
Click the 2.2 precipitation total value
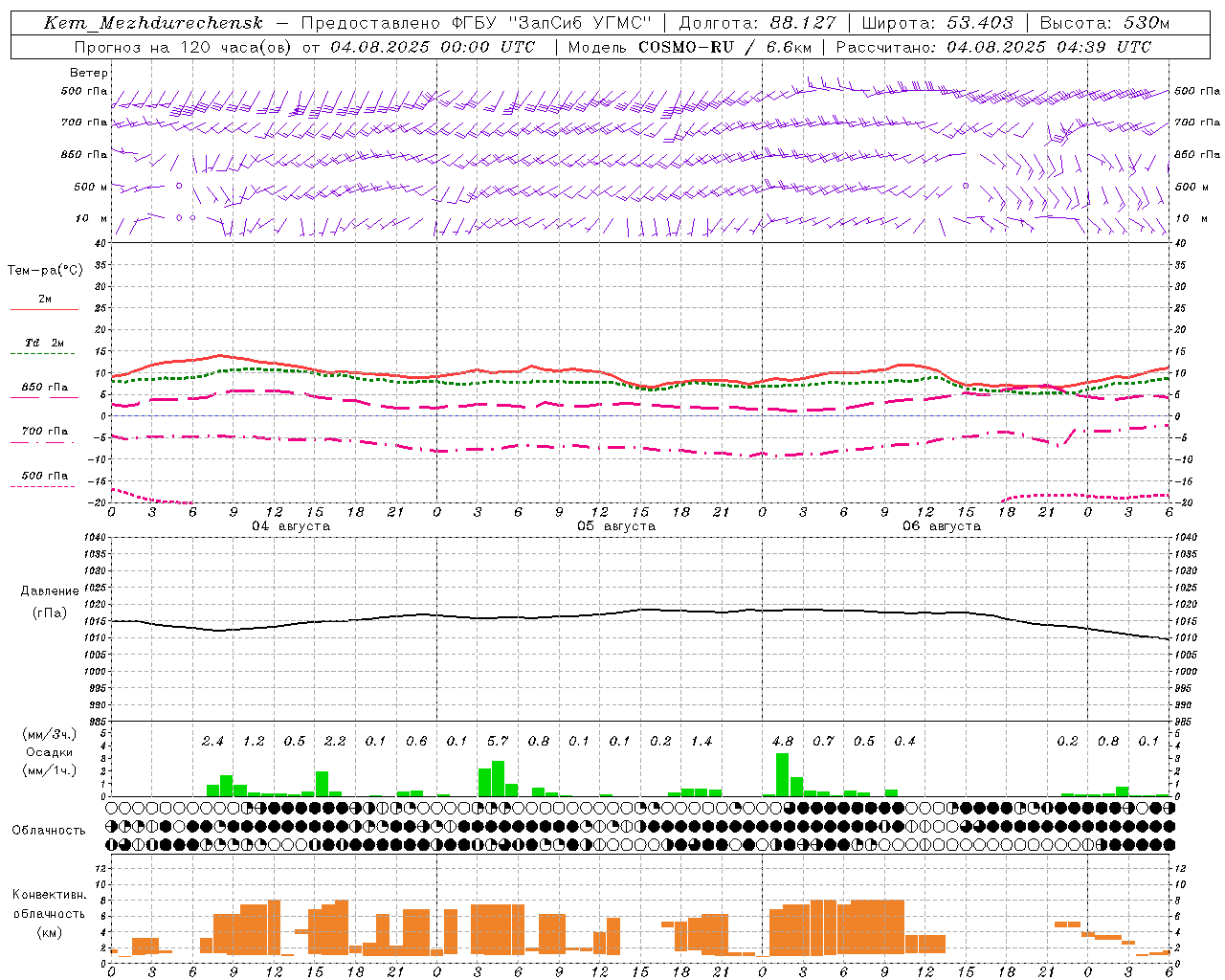(335, 741)
